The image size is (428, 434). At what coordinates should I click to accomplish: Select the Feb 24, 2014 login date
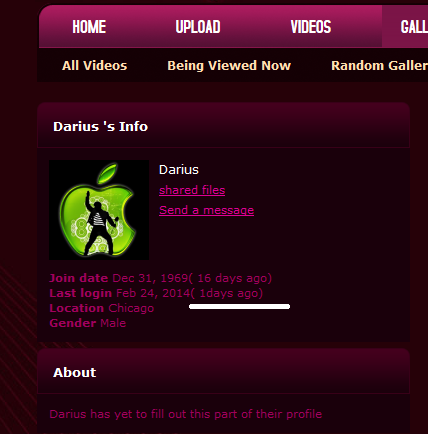coord(153,293)
